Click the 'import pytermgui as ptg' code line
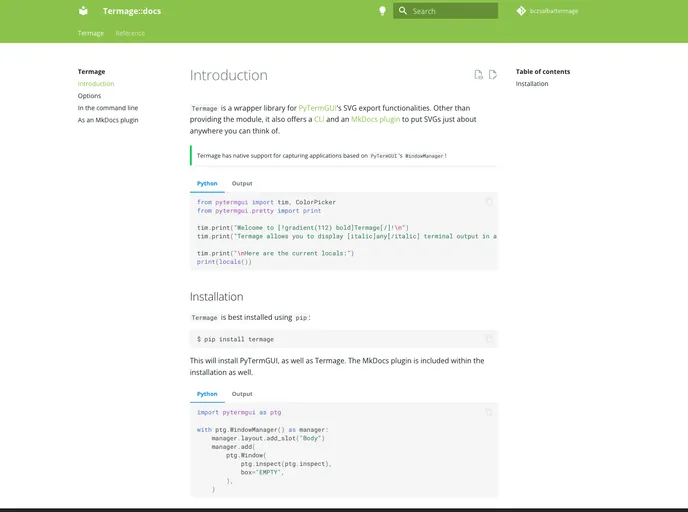 [x=239, y=412]
